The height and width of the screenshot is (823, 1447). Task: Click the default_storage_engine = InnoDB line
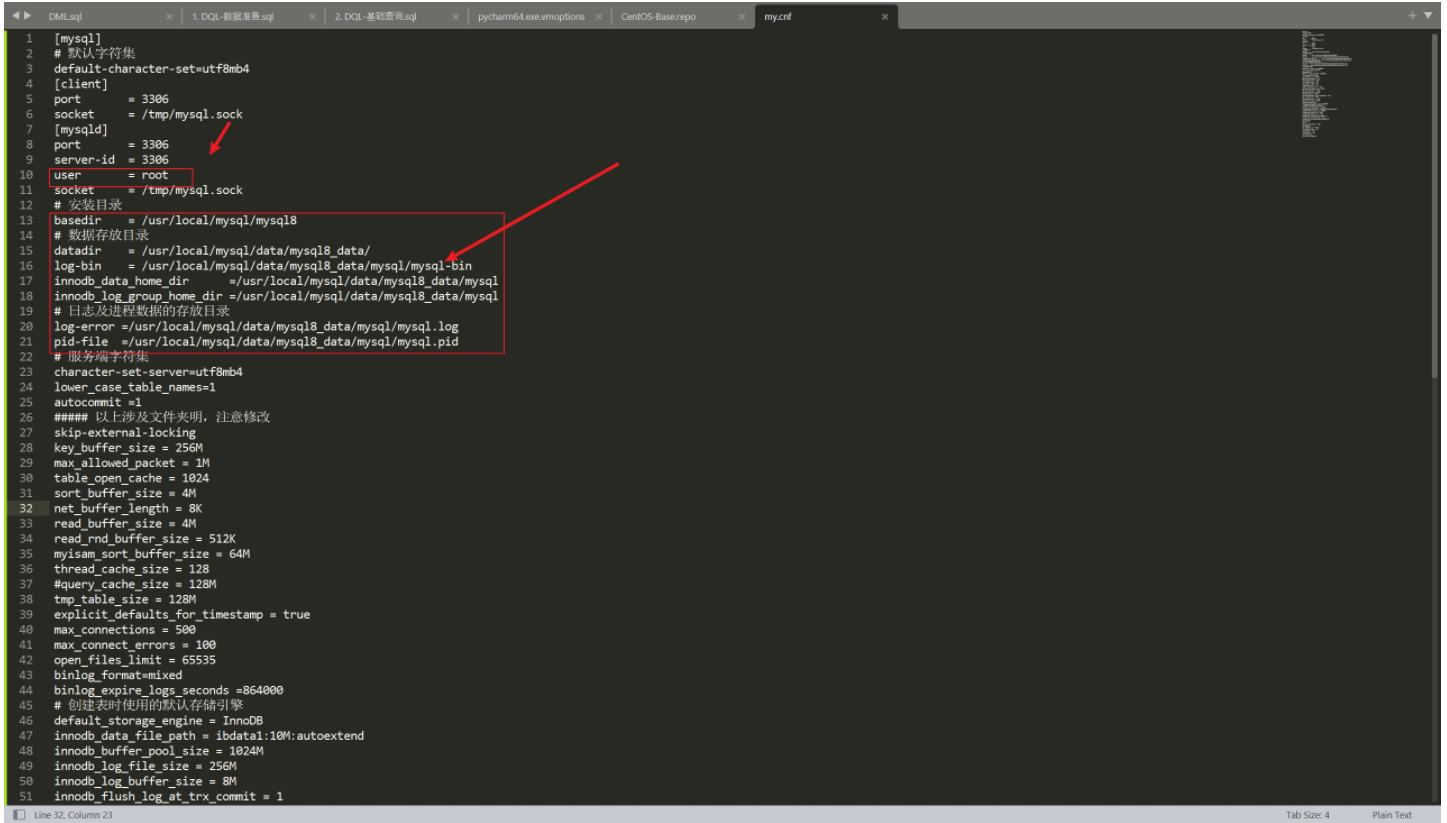pyautogui.click(x=159, y=721)
